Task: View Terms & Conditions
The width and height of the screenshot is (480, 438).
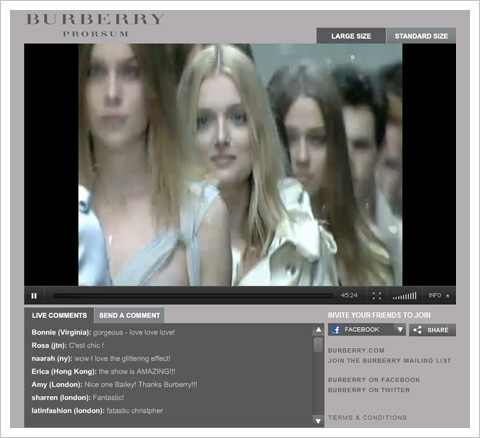Action: coord(367,417)
